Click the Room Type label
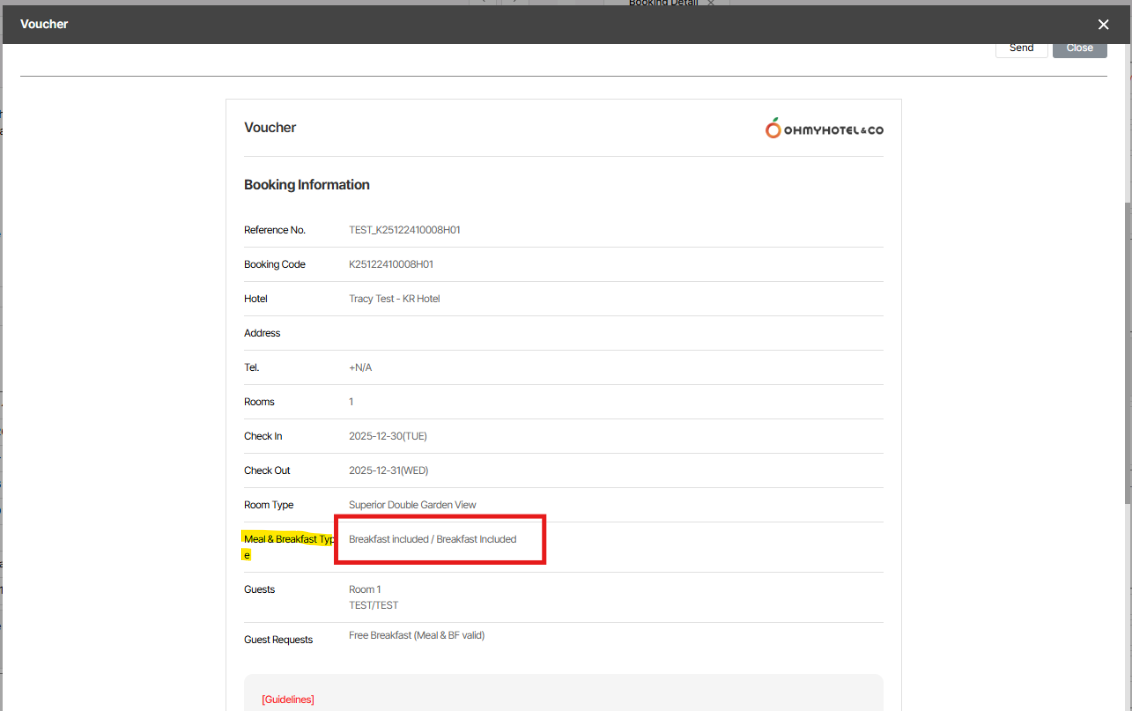The height and width of the screenshot is (716, 1141). tap(269, 504)
